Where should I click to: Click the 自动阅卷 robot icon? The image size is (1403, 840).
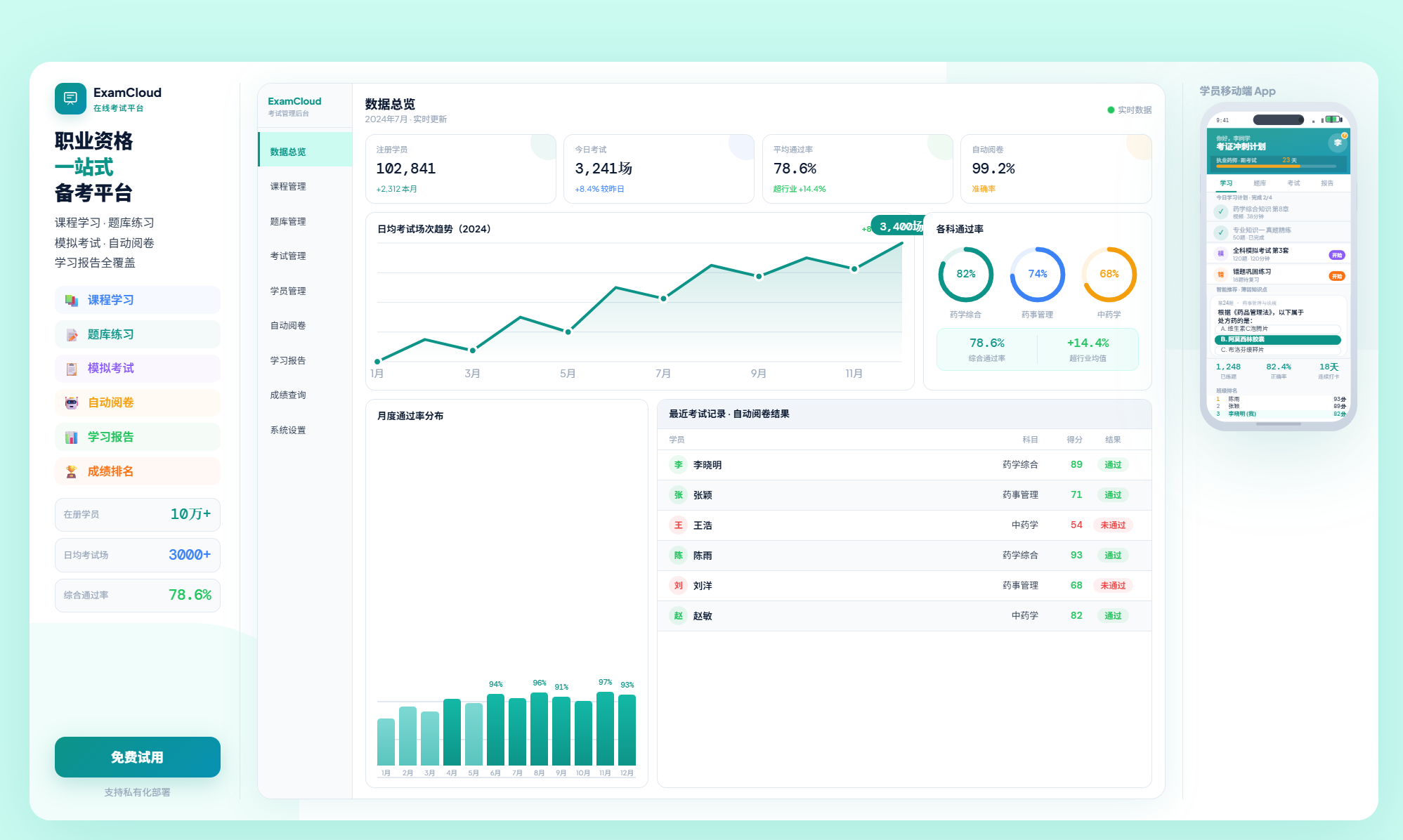[72, 402]
